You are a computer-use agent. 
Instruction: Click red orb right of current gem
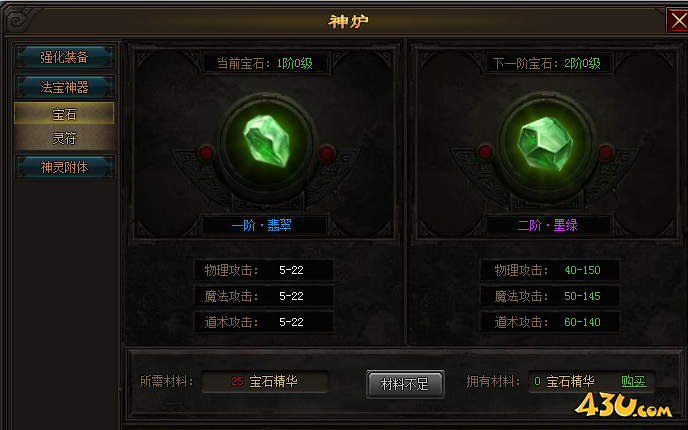(x=326, y=153)
